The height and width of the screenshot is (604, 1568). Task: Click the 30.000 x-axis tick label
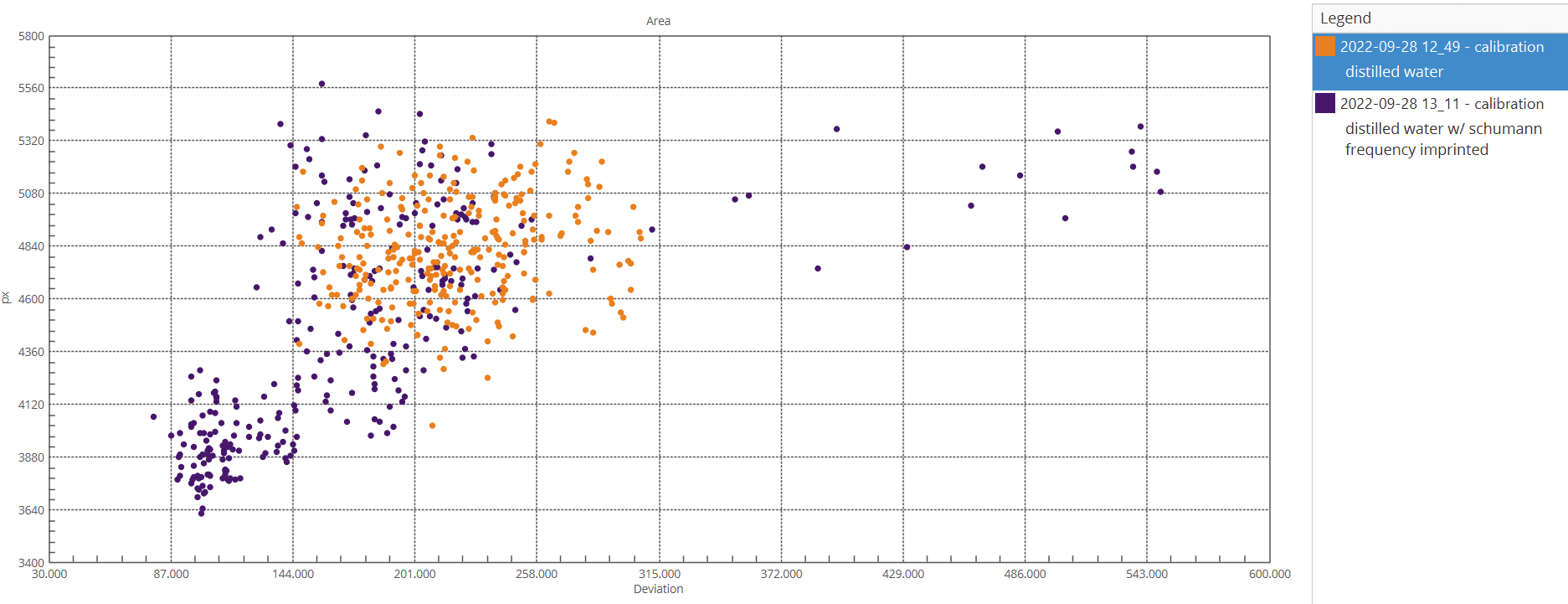pyautogui.click(x=49, y=574)
